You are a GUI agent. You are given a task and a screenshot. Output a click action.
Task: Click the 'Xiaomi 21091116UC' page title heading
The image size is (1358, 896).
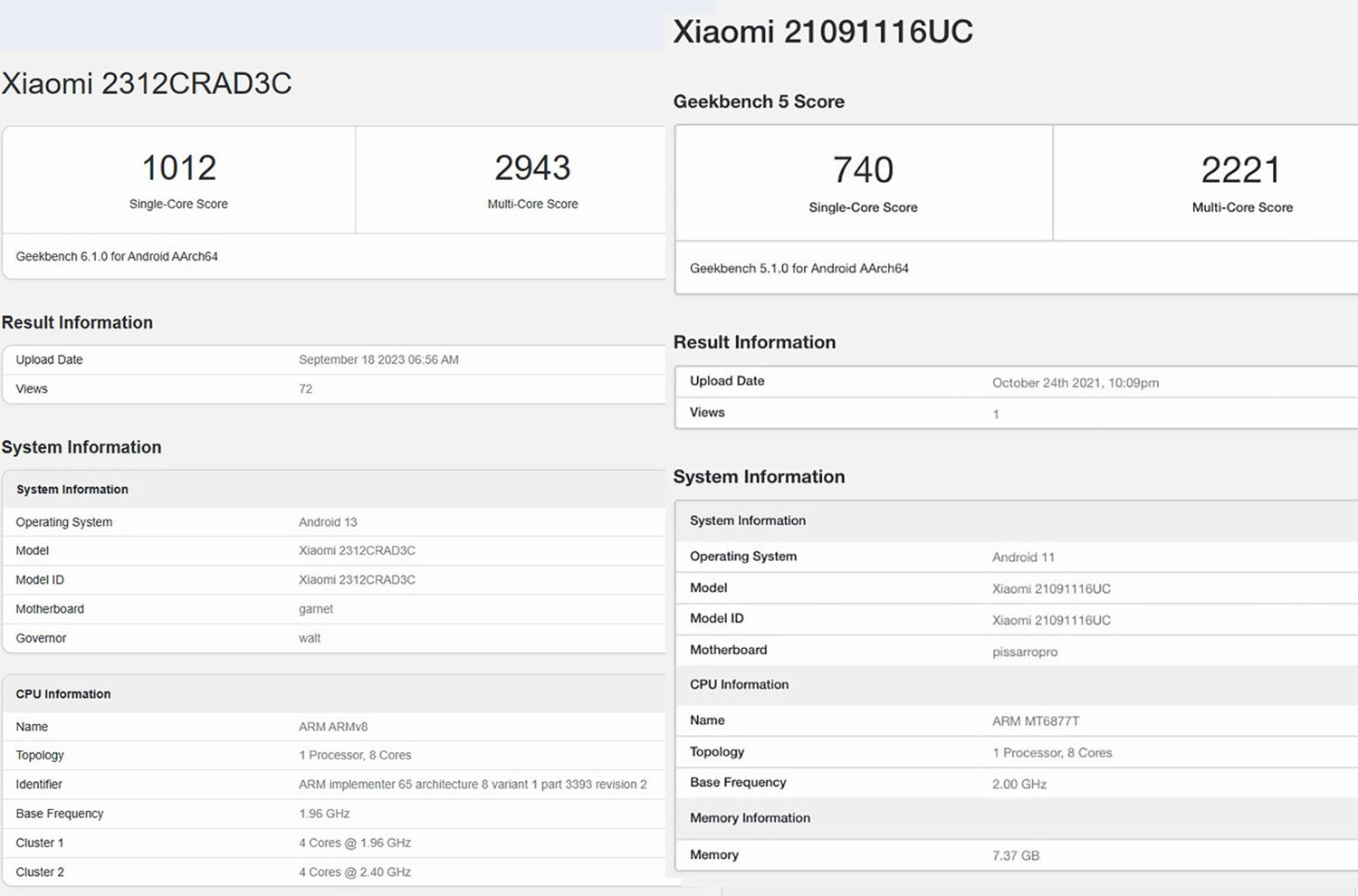click(x=823, y=32)
